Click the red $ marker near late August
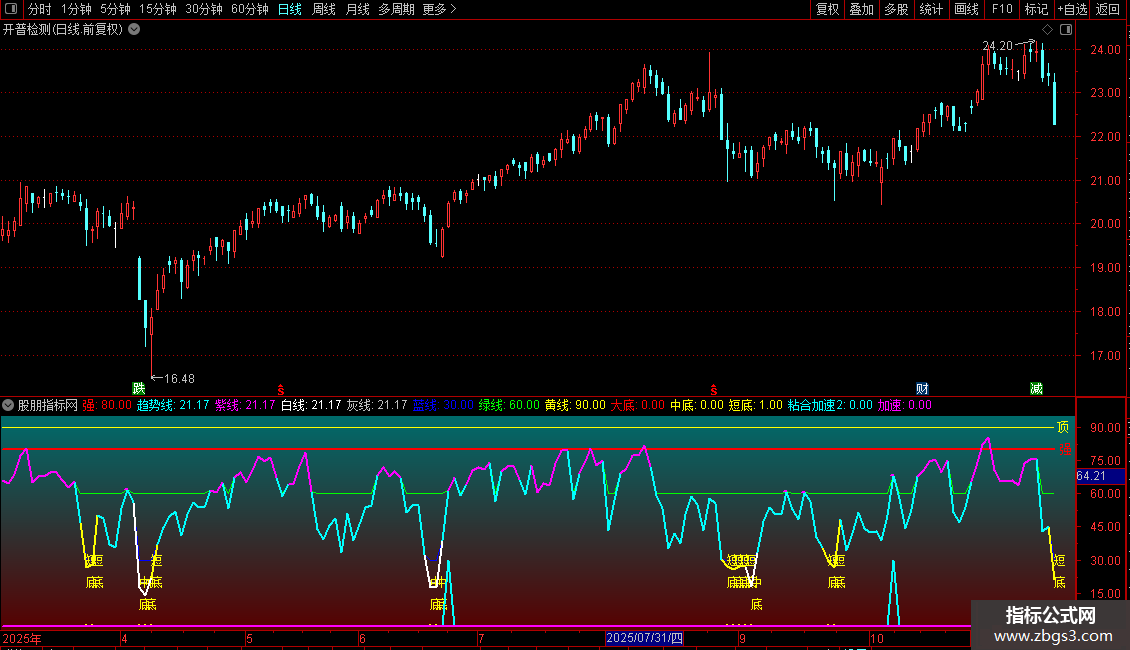The image size is (1130, 650). [713, 390]
